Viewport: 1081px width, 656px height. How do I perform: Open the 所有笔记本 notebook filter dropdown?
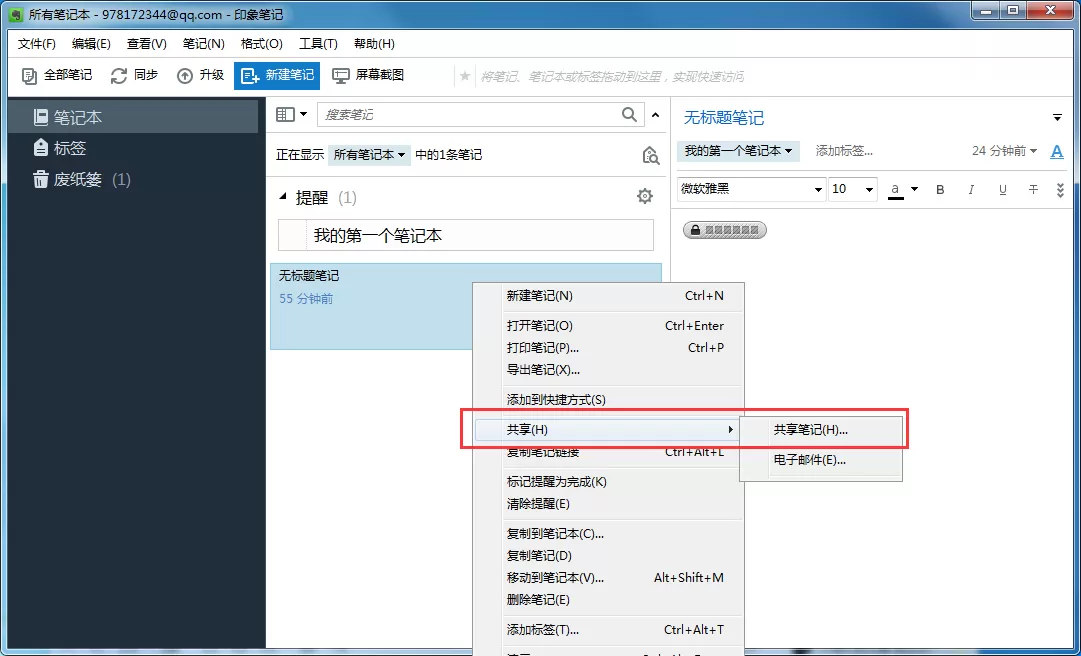369,155
